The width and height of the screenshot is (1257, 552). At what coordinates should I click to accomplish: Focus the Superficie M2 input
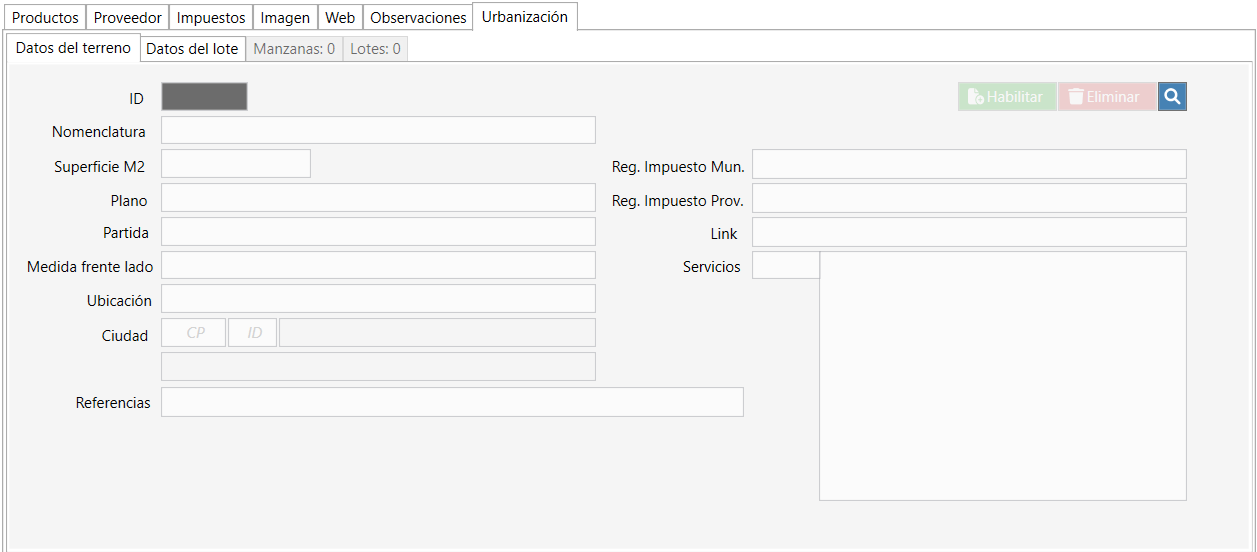pyautogui.click(x=235, y=164)
